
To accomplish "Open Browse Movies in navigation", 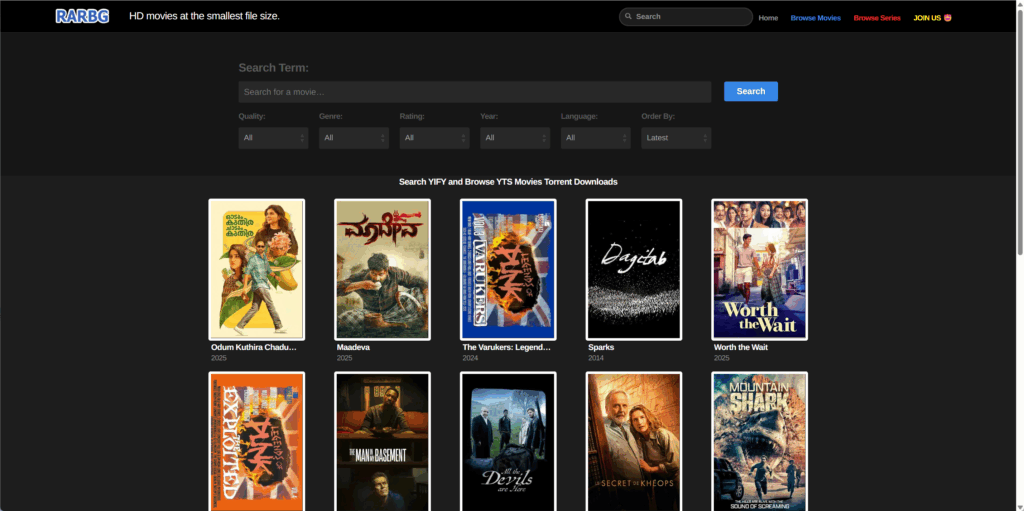I will [815, 18].
